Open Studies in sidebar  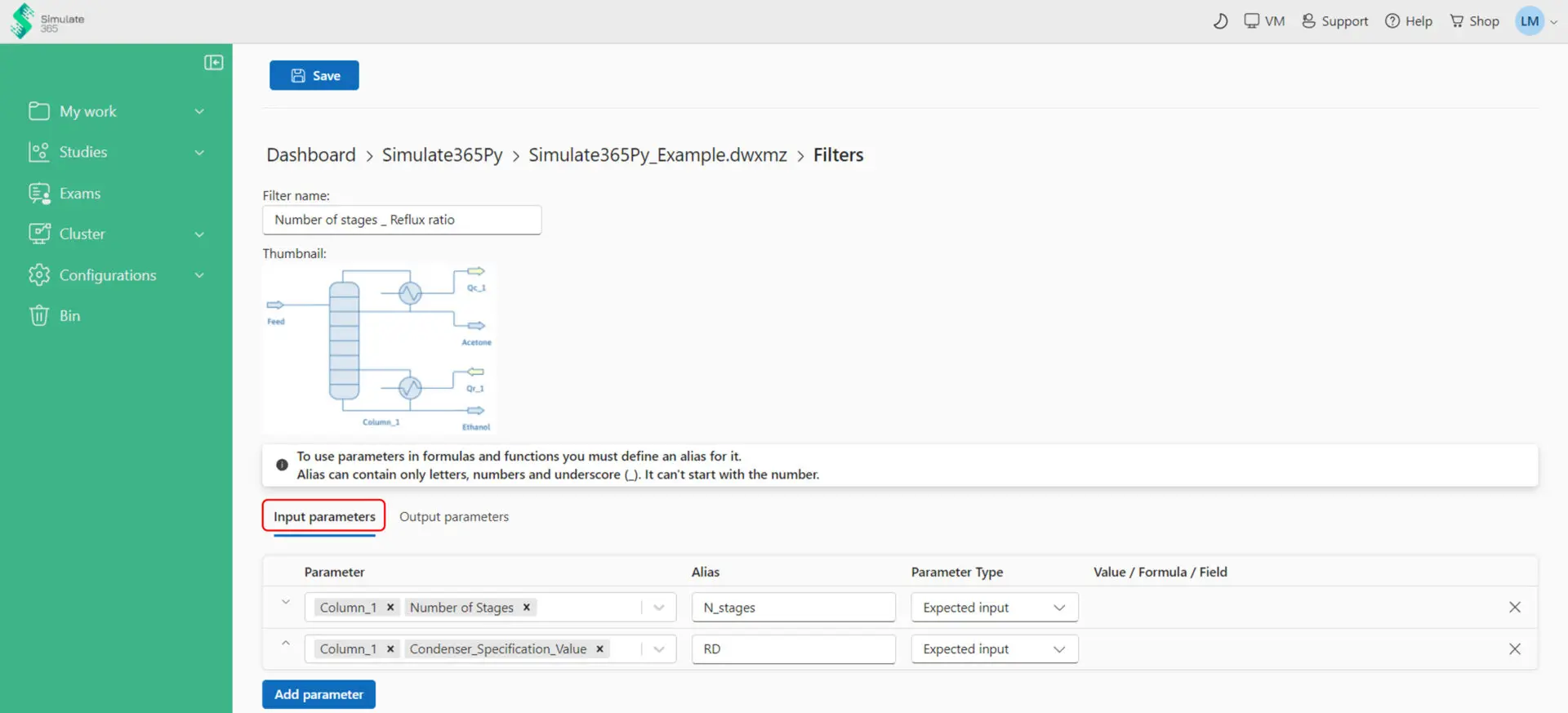click(x=82, y=152)
